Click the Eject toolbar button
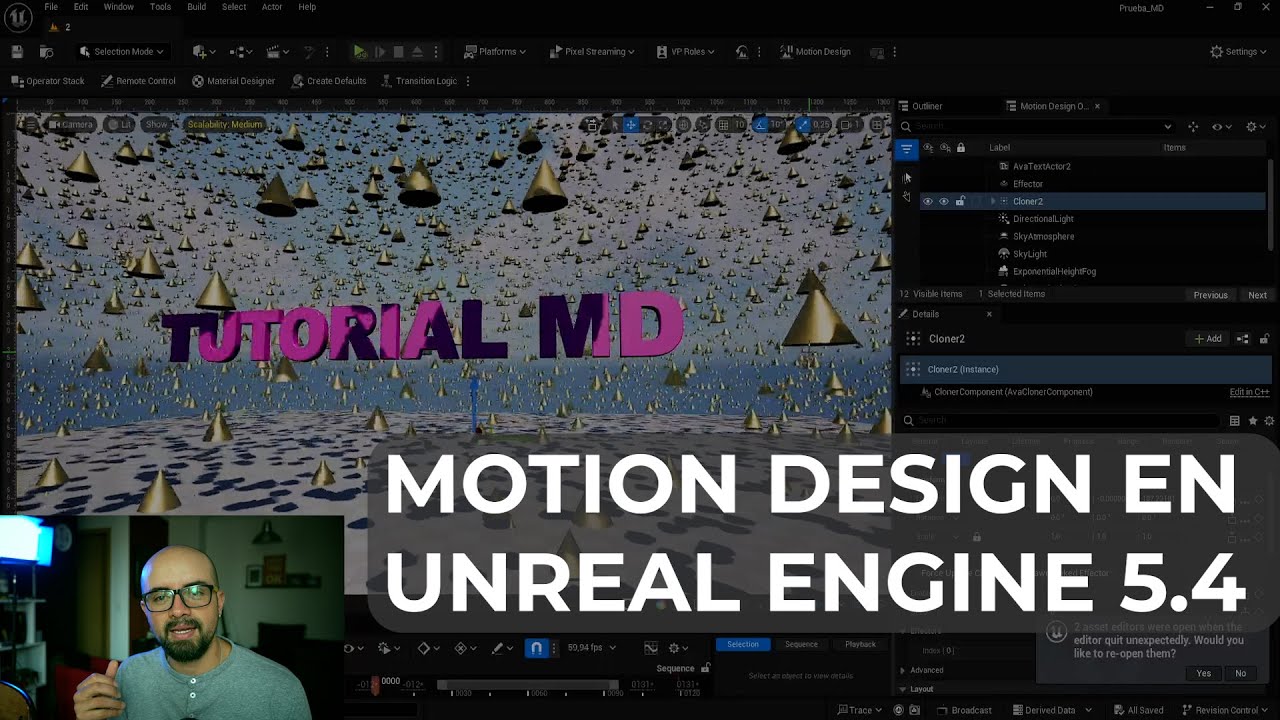The image size is (1280, 720). [417, 52]
